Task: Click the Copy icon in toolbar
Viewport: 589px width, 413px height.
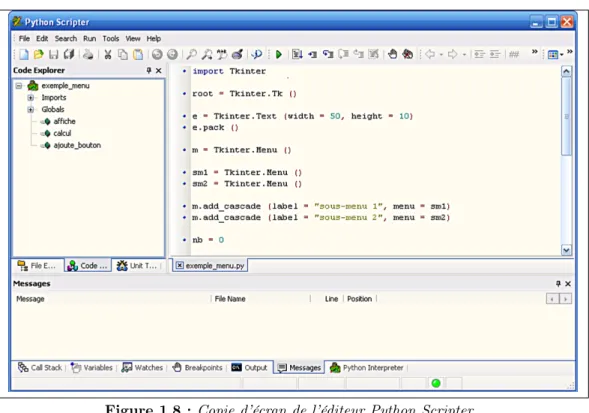Action: point(123,54)
